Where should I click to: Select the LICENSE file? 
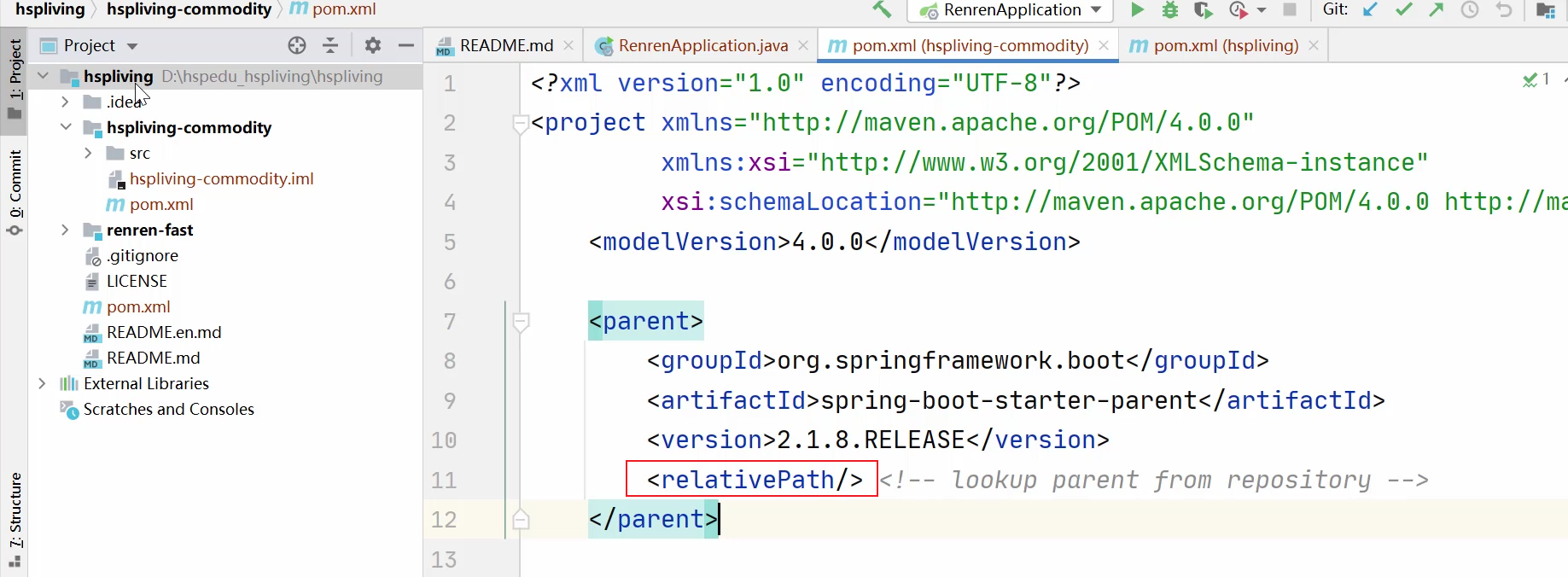coord(137,281)
